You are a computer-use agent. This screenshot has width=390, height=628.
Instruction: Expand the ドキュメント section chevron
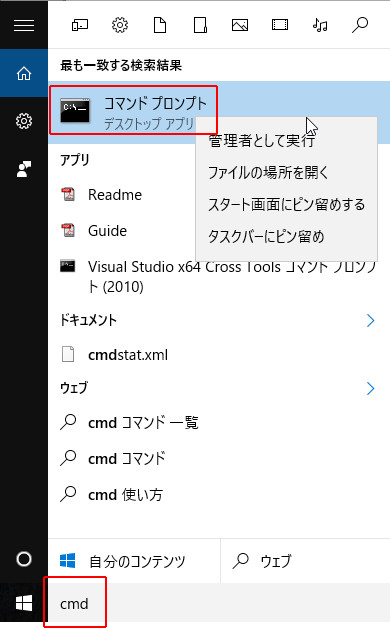(370, 320)
